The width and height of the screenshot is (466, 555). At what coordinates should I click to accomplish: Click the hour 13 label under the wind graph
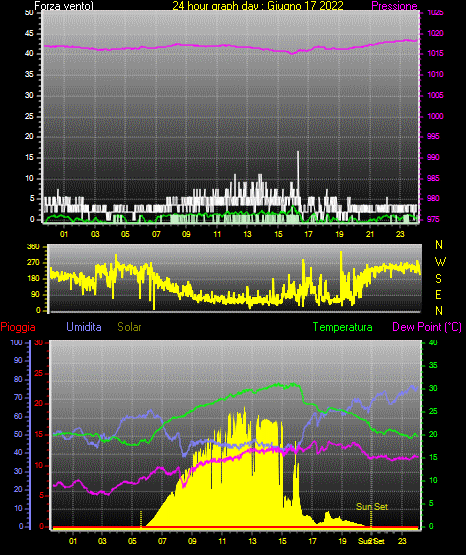click(x=247, y=234)
